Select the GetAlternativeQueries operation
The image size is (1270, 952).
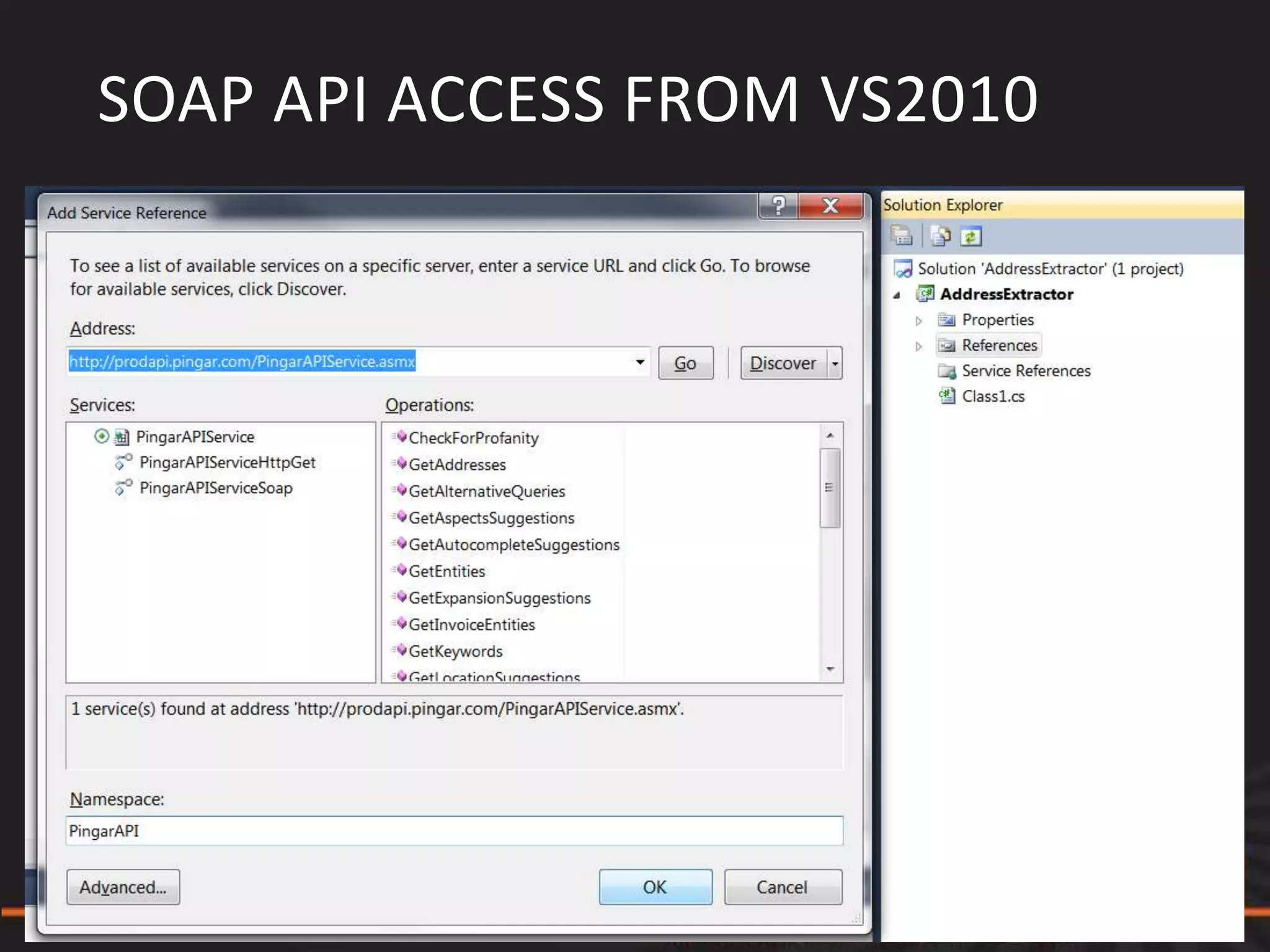point(487,491)
